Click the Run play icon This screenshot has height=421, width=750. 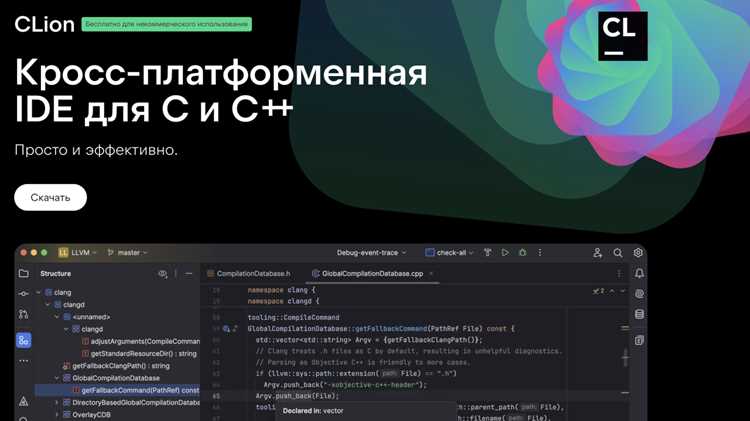505,253
